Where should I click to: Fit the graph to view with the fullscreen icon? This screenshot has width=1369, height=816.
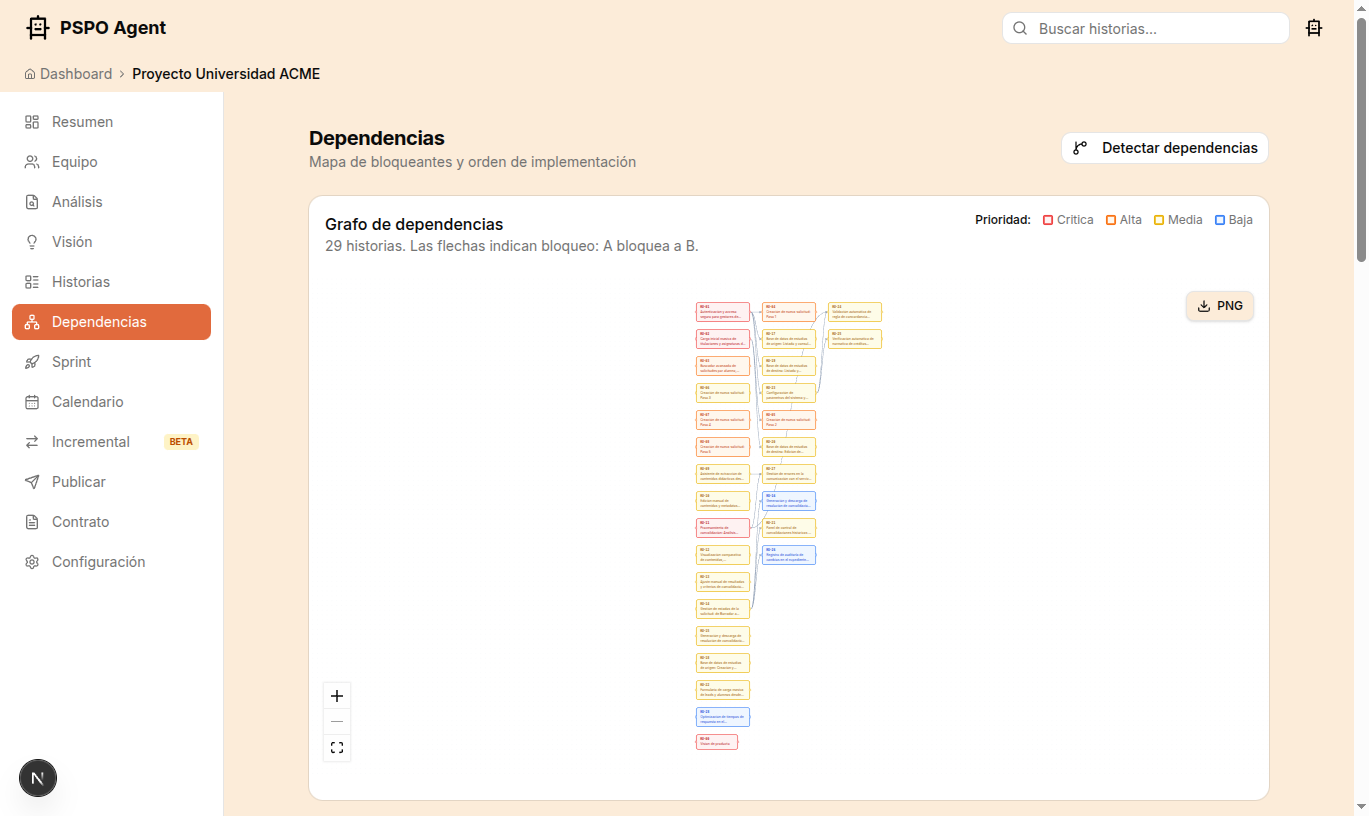(x=337, y=747)
